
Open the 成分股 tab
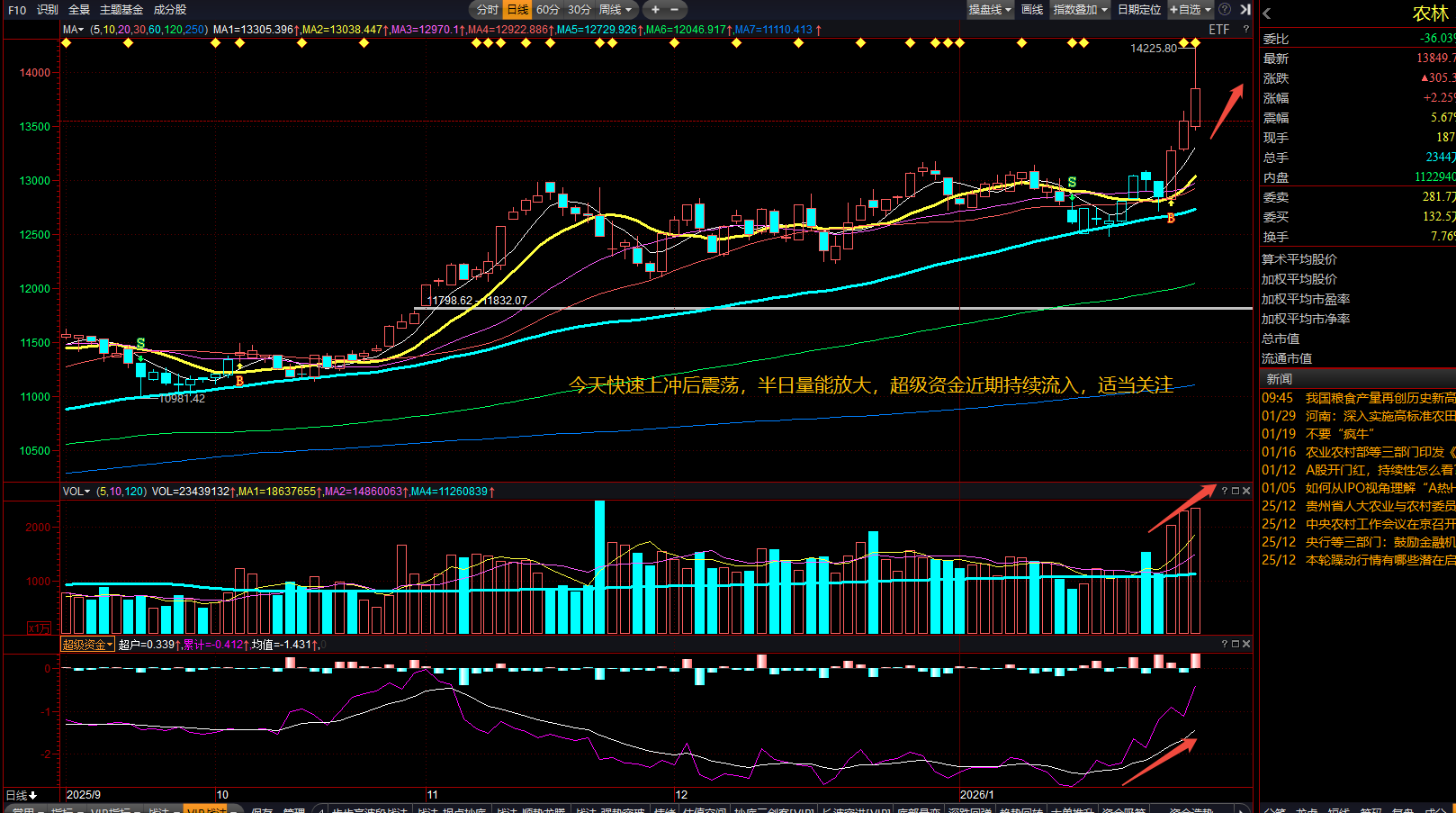coord(170,10)
